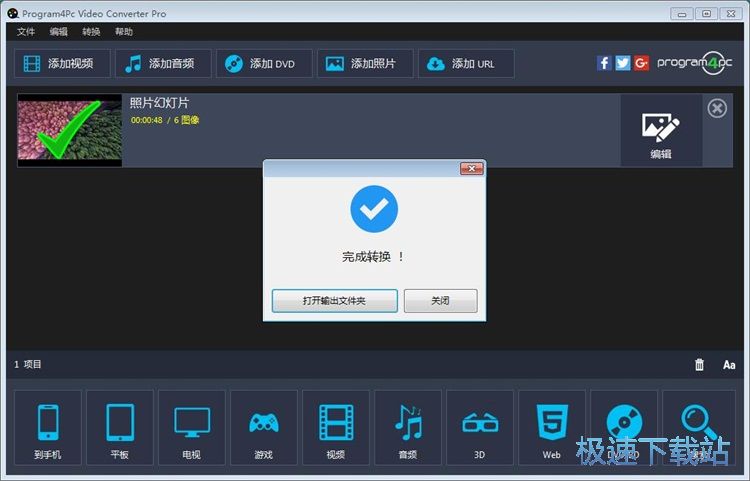Click the 添加照片 toolbar button
Image resolution: width=750 pixels, height=481 pixels.
pyautogui.click(x=365, y=63)
